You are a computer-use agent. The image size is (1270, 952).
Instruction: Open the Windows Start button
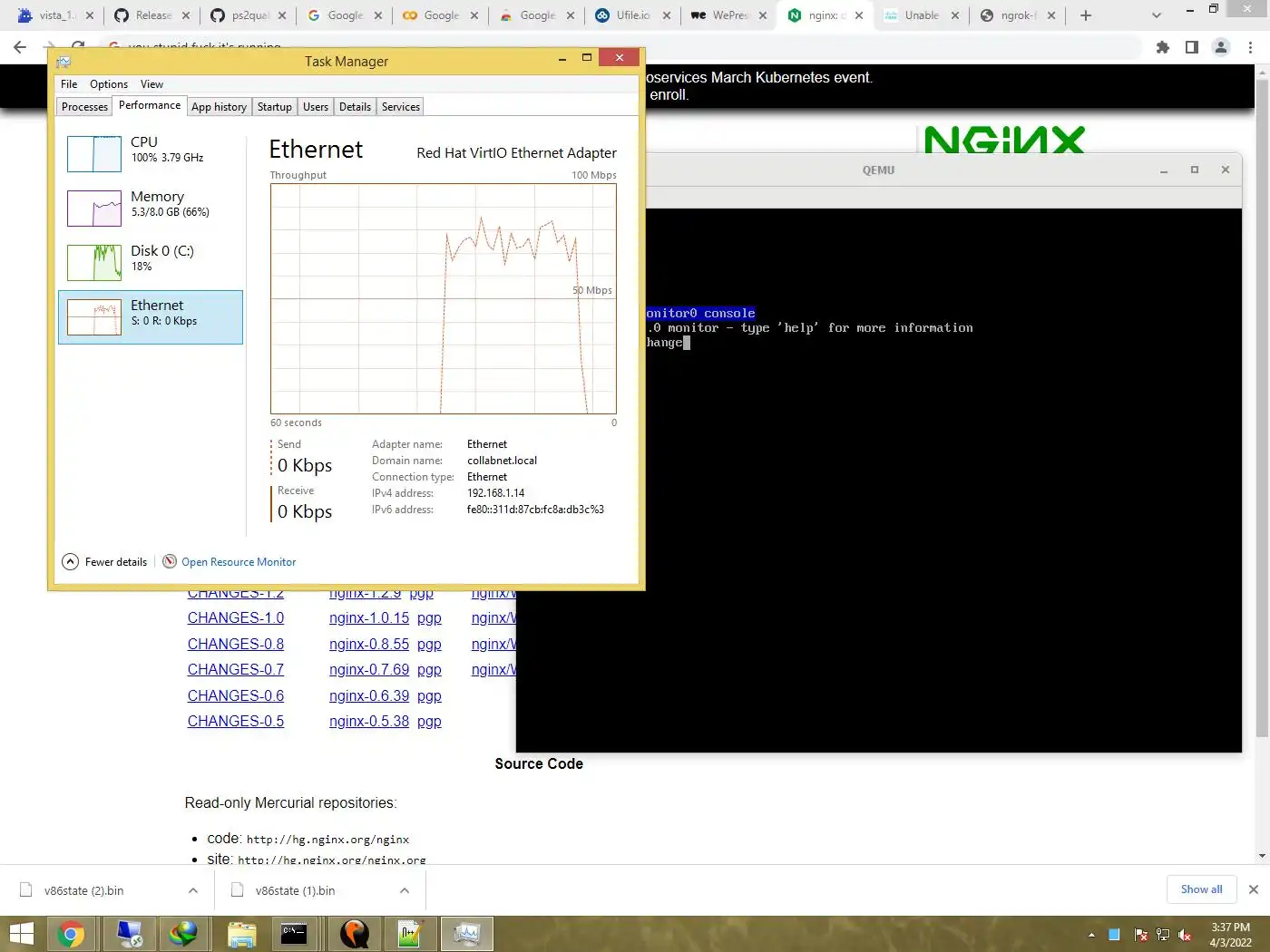[x=21, y=934]
